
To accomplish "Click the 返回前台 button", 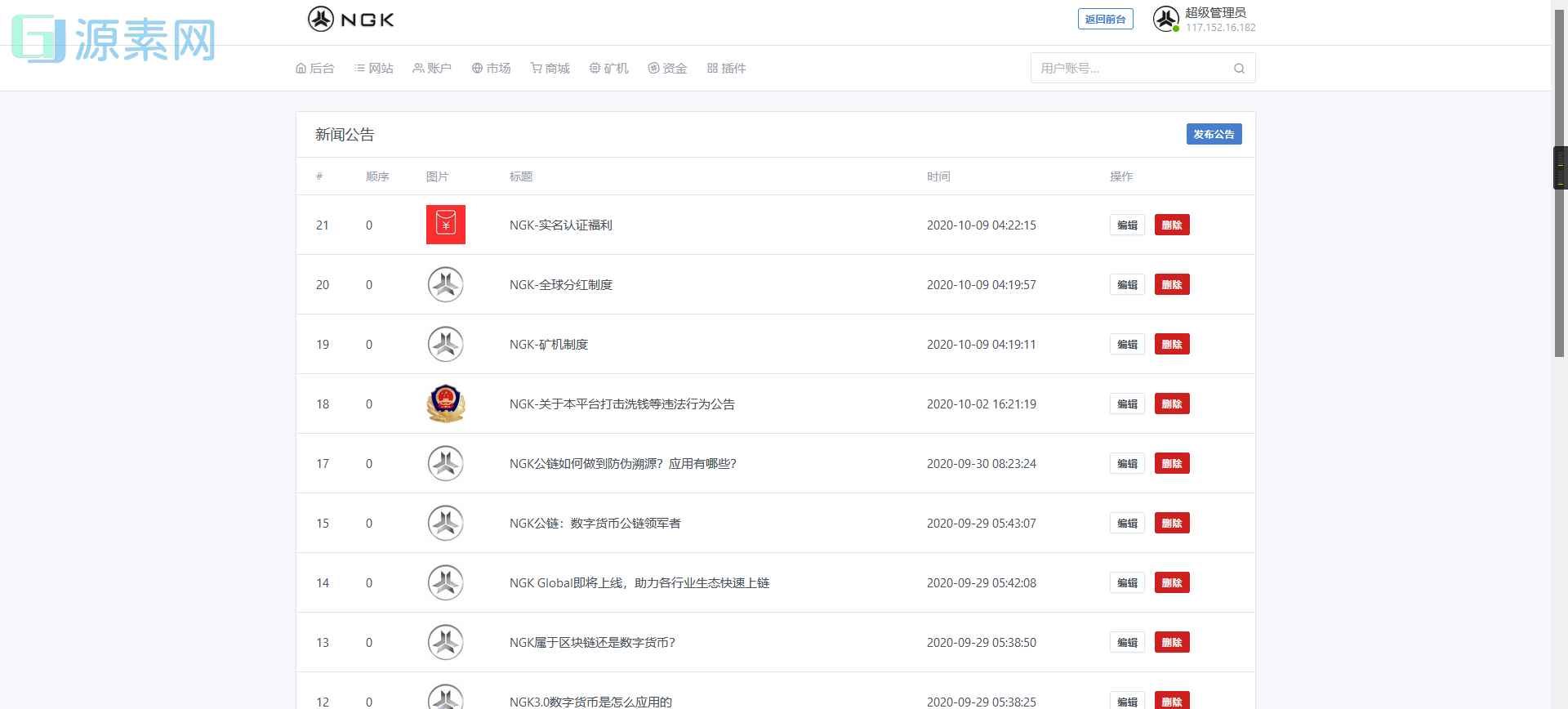I will (x=1105, y=19).
